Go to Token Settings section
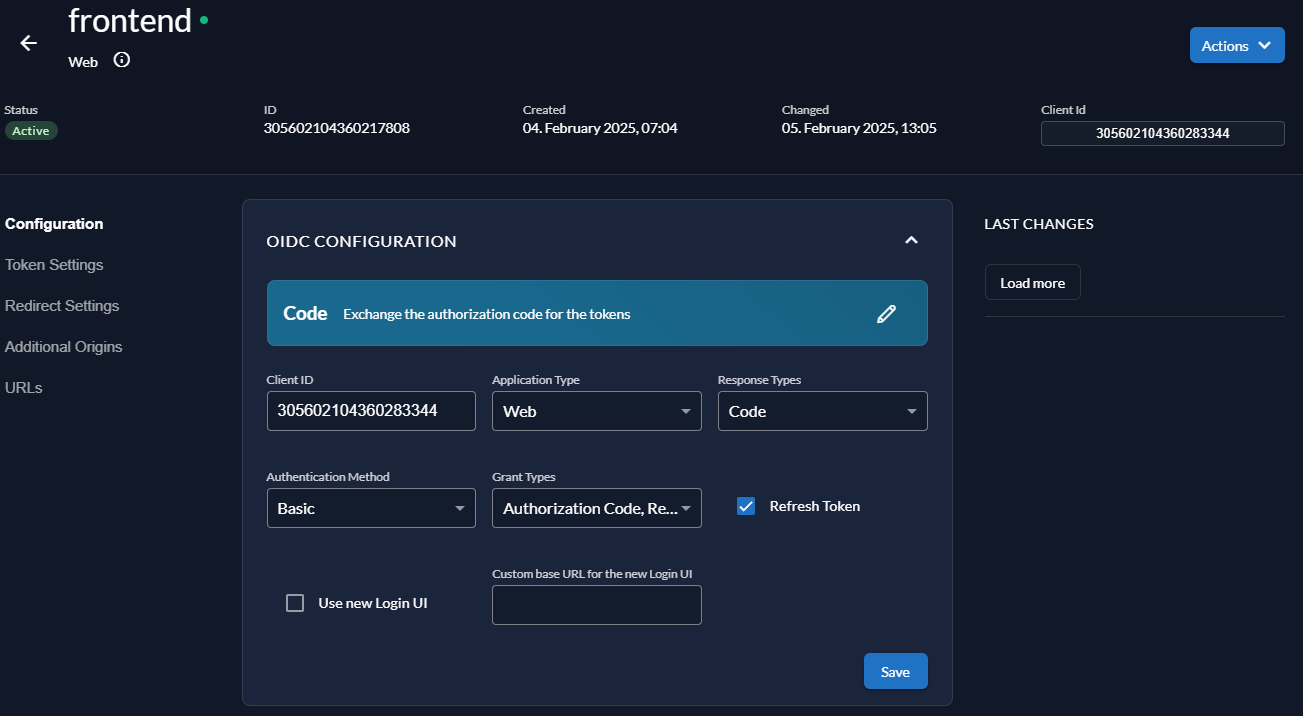This screenshot has width=1303, height=716. point(54,265)
